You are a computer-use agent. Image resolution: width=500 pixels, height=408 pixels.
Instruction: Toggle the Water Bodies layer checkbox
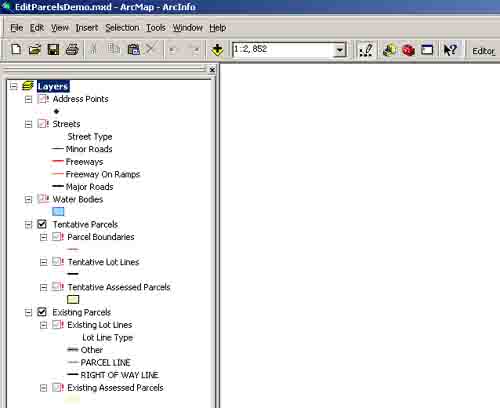[x=43, y=199]
